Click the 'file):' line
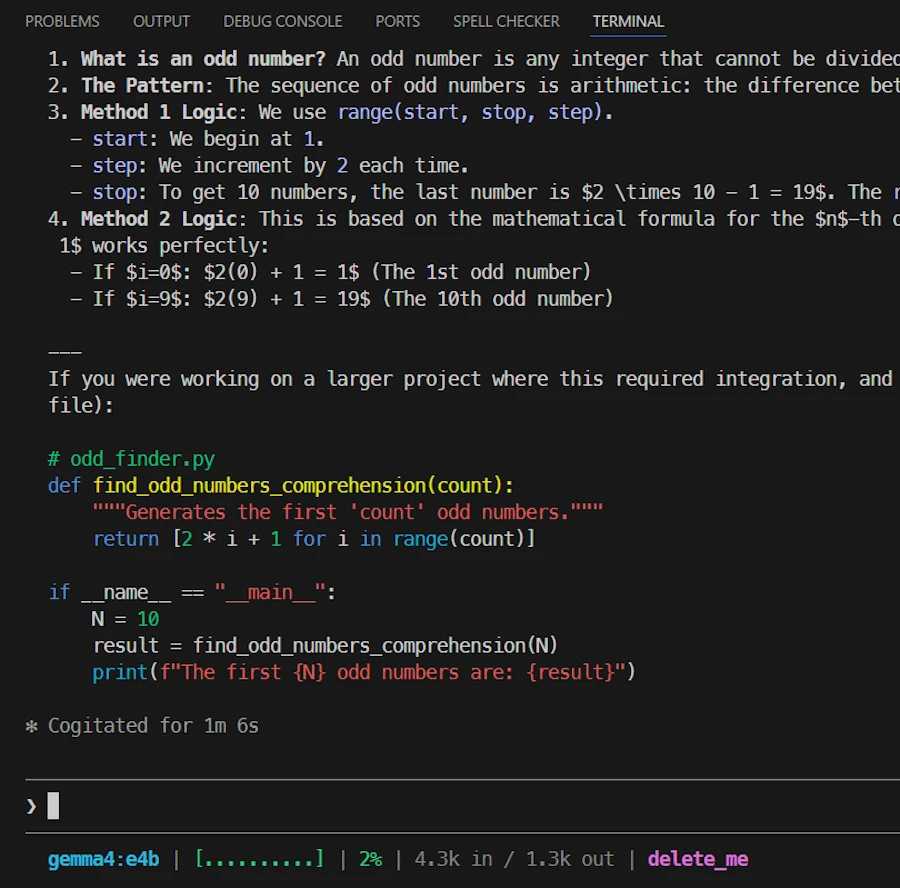Screen dimensions: 900x888 coord(81,406)
